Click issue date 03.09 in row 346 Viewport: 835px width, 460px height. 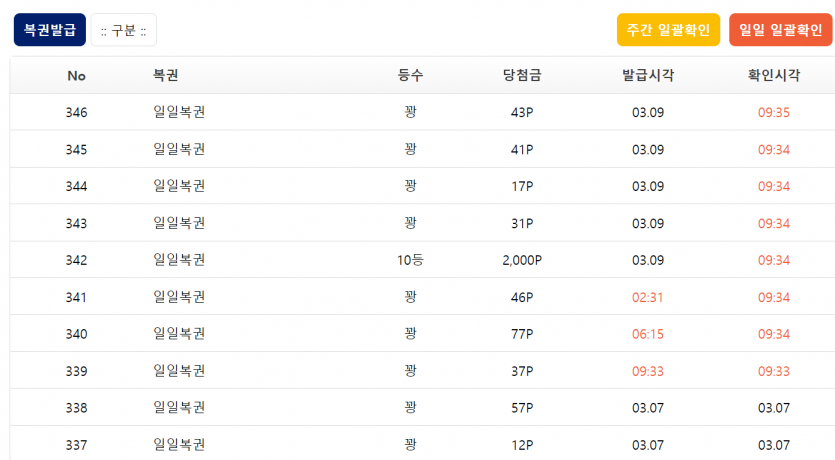pyautogui.click(x=648, y=112)
